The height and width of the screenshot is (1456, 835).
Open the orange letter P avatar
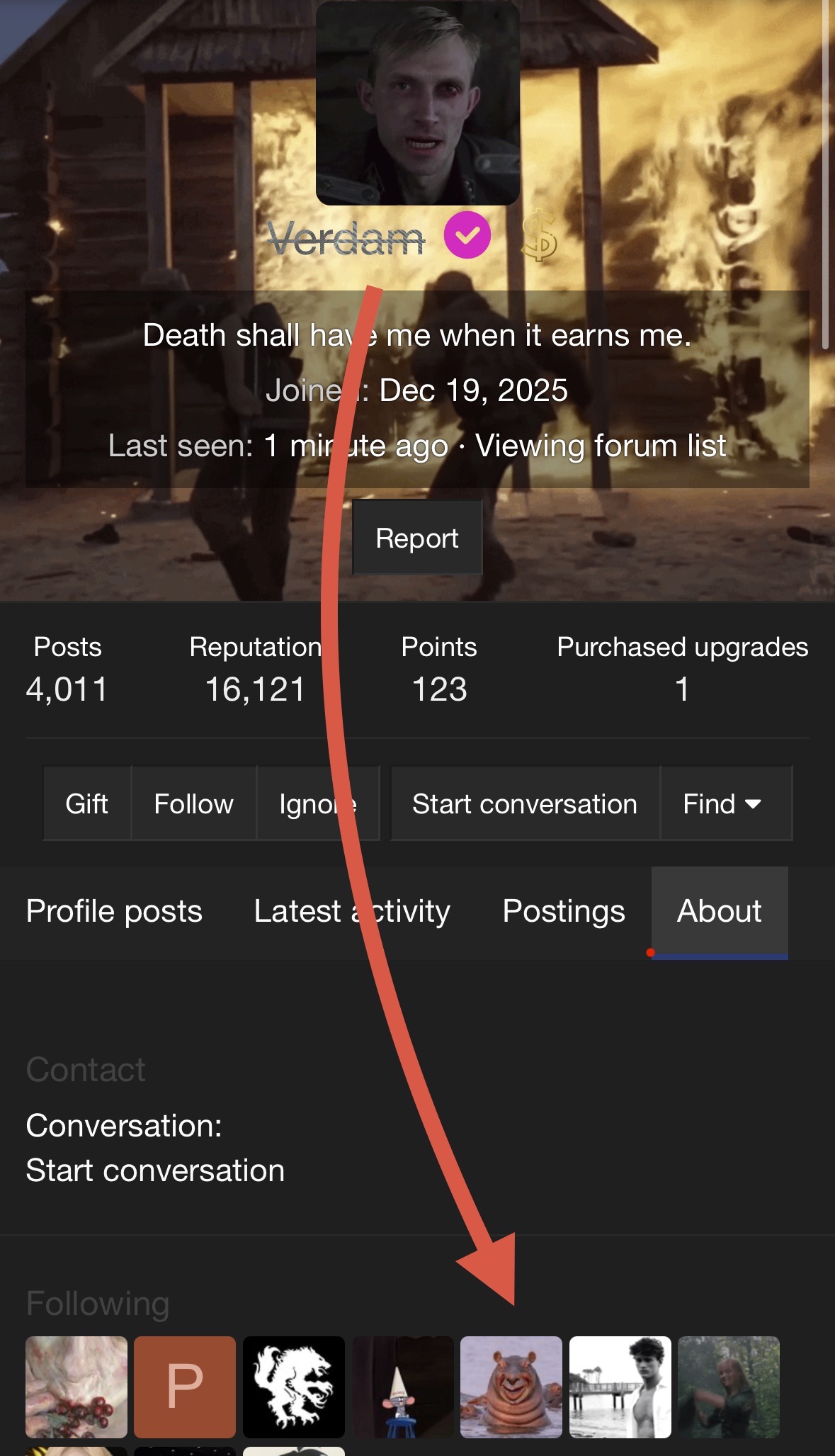tap(185, 1387)
